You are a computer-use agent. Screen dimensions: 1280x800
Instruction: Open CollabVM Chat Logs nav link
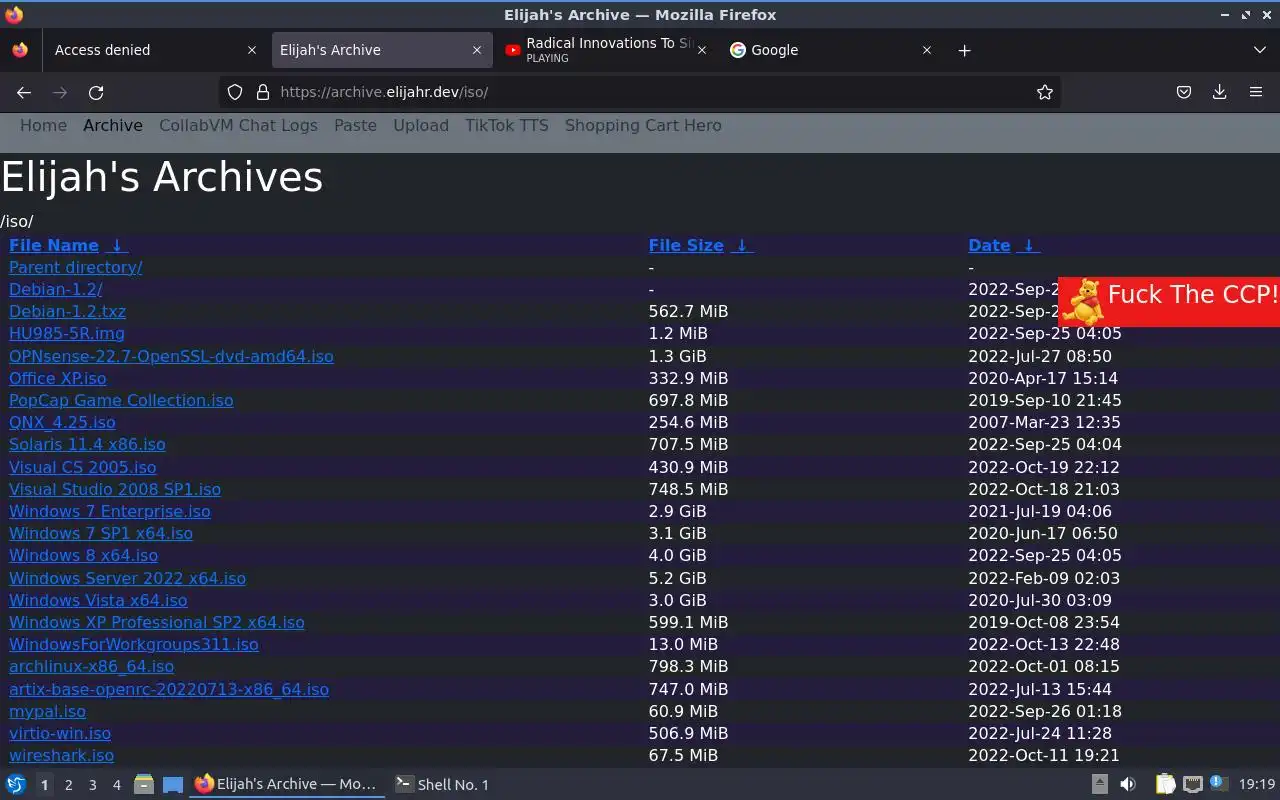tap(238, 125)
